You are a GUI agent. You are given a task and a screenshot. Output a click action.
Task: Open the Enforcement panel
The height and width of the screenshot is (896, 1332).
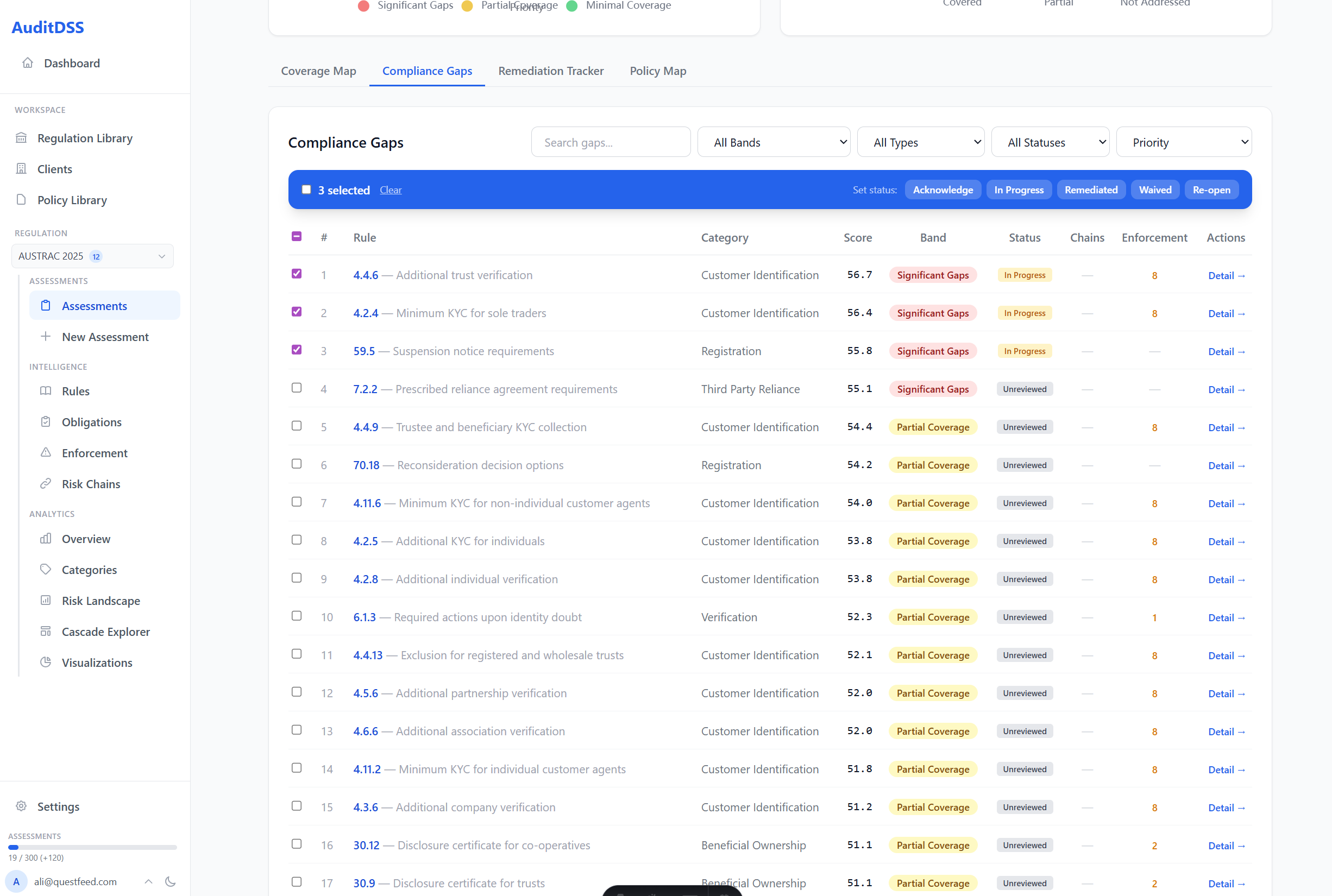95,452
